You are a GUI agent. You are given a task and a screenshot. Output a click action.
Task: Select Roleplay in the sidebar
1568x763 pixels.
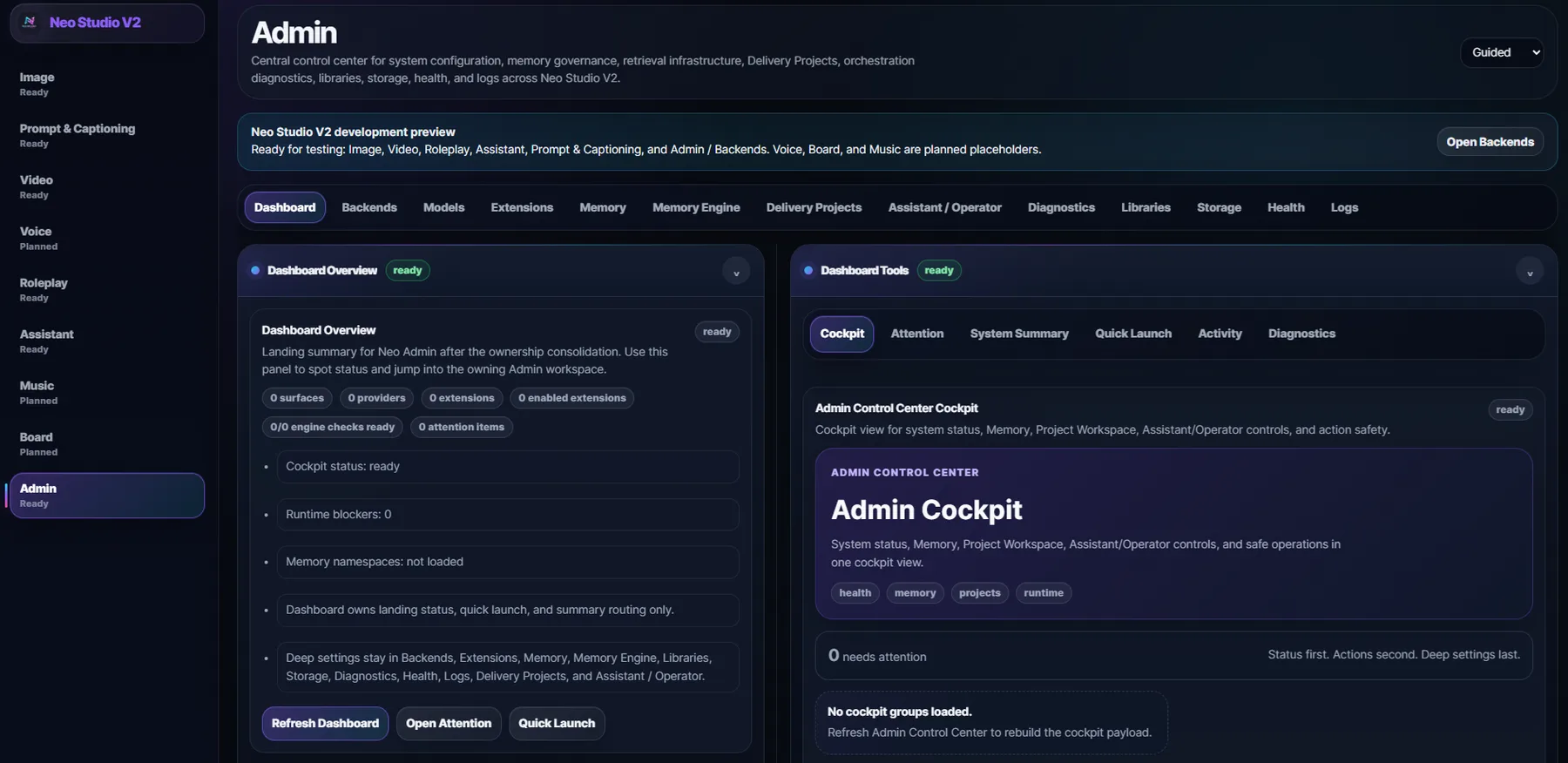[107, 289]
